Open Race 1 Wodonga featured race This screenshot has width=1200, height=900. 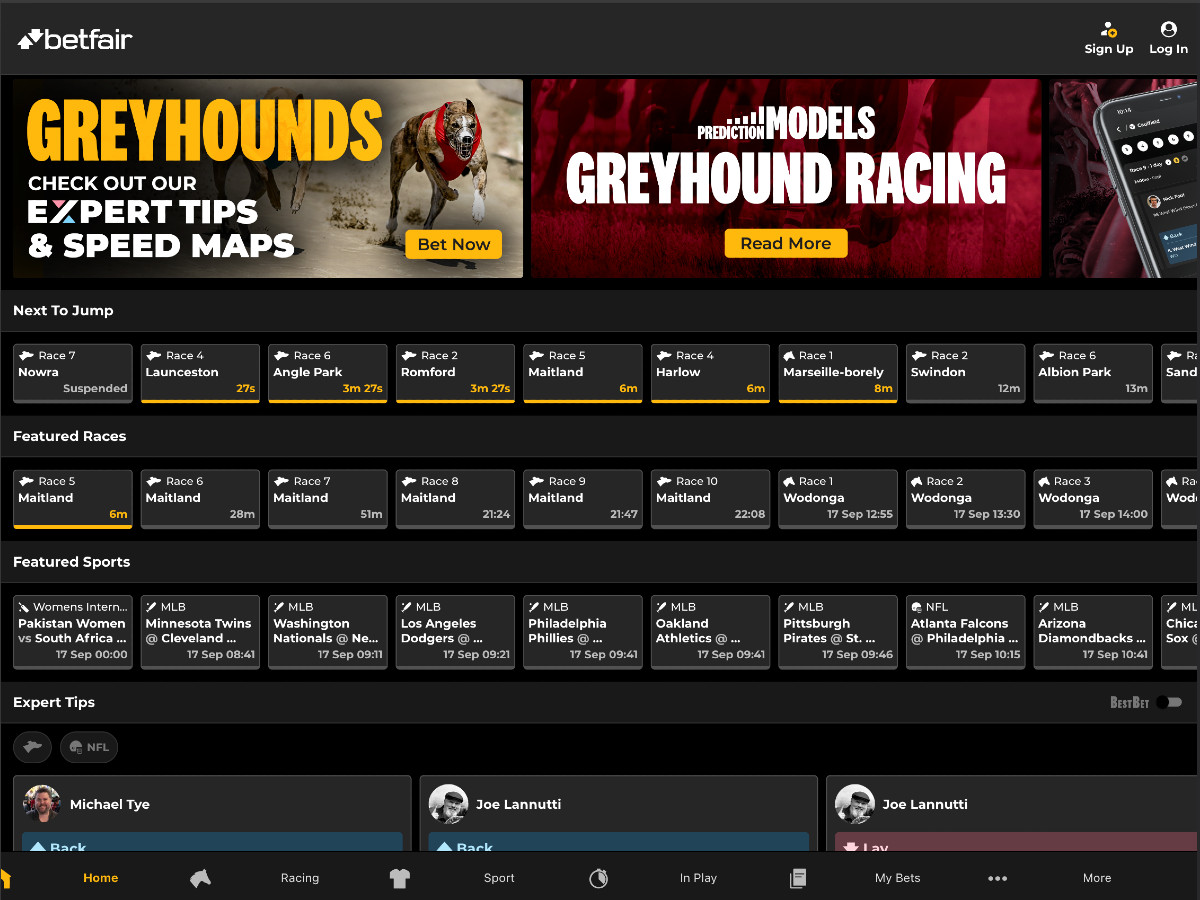pos(838,499)
